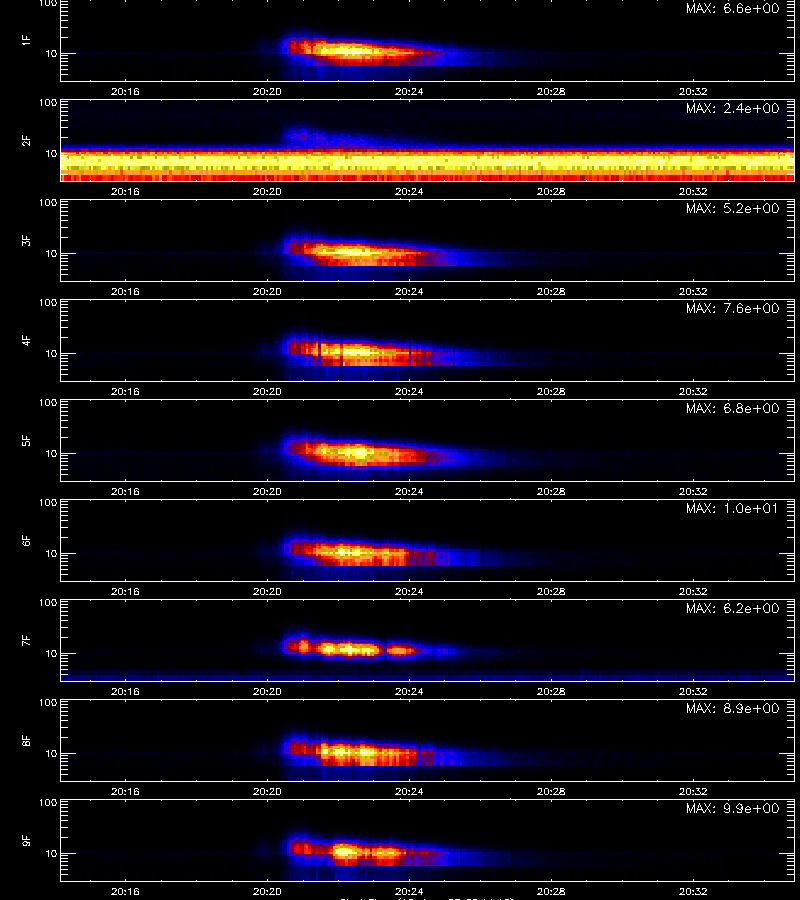Click the 'MAX: 9.9e+00' text

point(732,808)
